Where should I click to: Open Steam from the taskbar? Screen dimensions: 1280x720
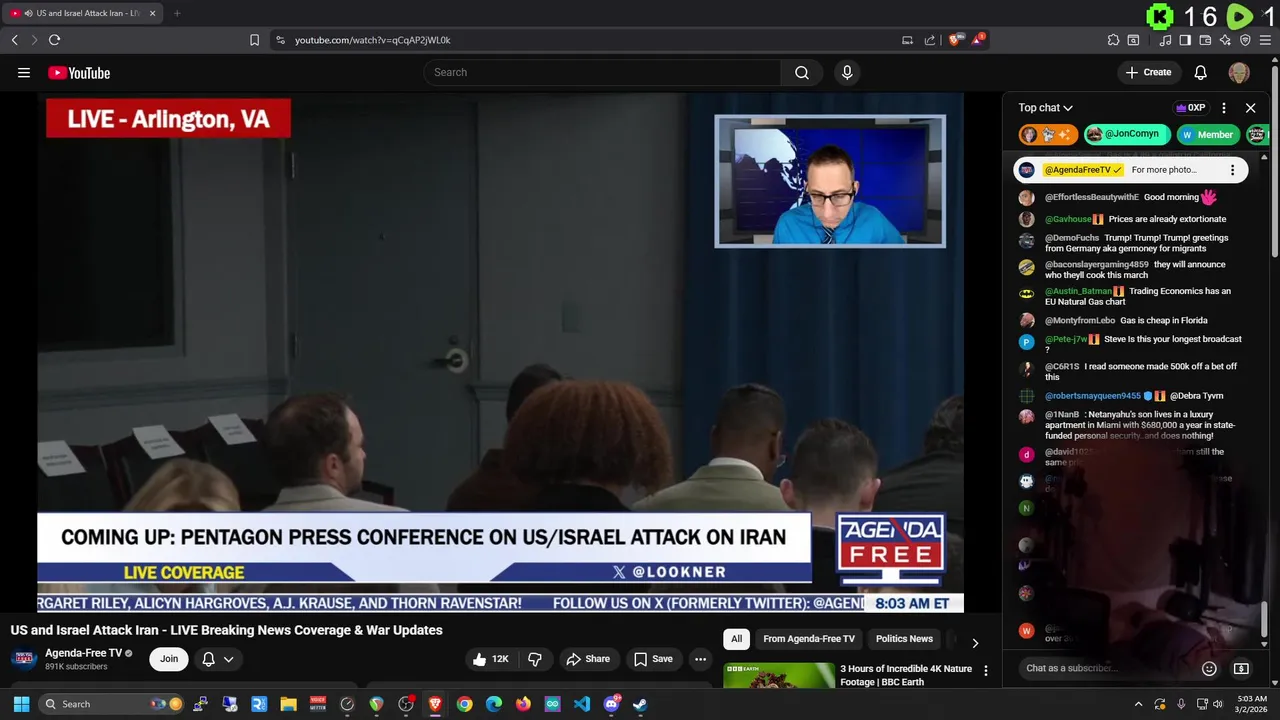[x=640, y=704]
